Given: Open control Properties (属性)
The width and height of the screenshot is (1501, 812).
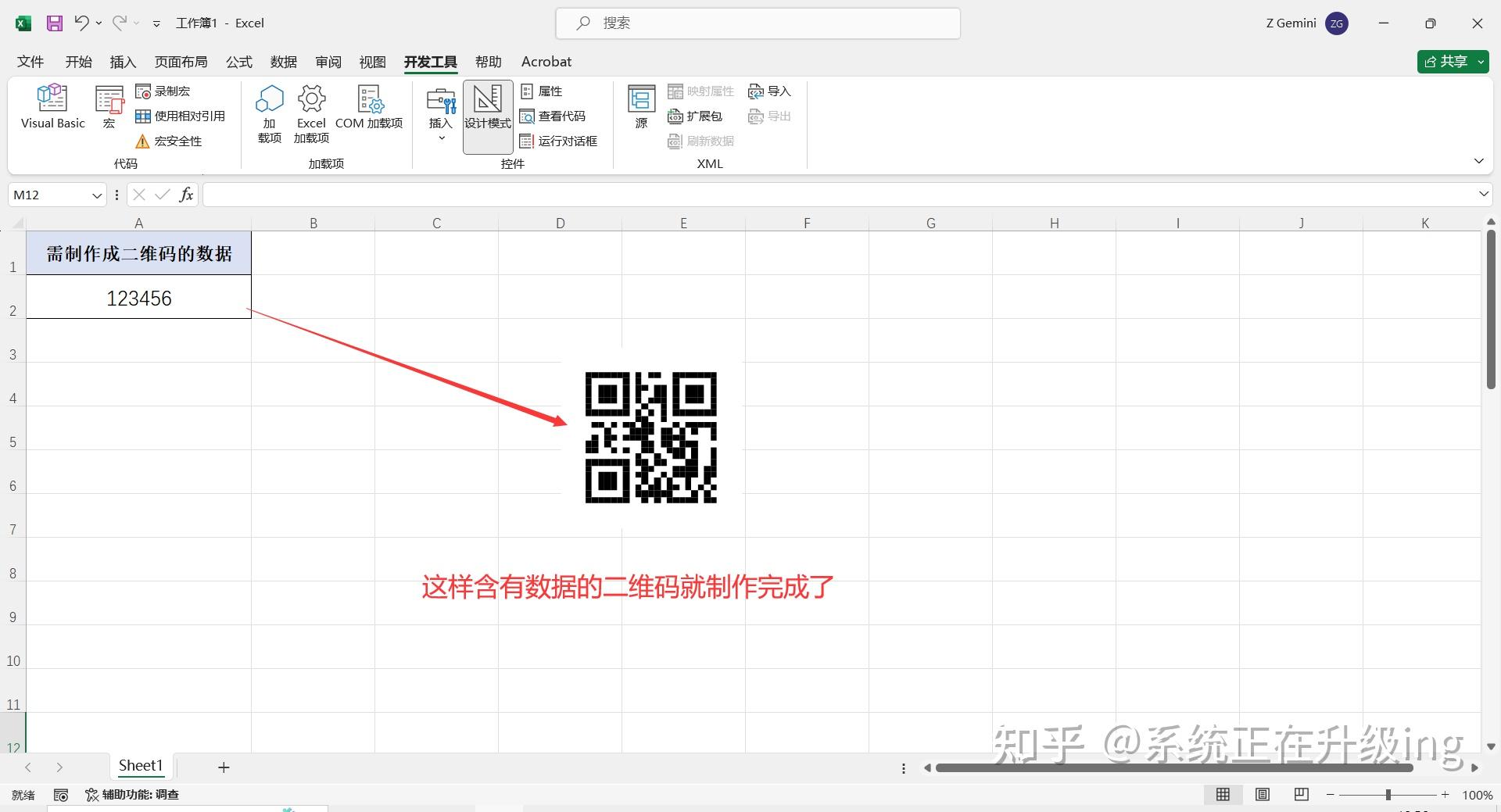Looking at the screenshot, I should click(541, 91).
